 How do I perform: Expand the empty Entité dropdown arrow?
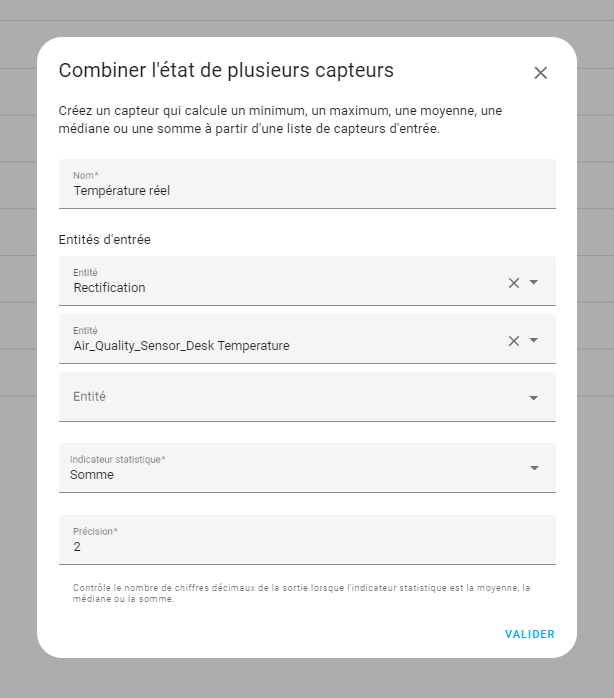(534, 398)
